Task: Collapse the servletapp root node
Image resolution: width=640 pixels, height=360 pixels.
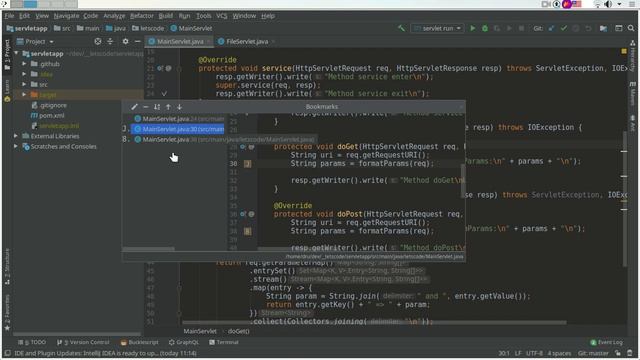Action: pyautogui.click(x=16, y=53)
